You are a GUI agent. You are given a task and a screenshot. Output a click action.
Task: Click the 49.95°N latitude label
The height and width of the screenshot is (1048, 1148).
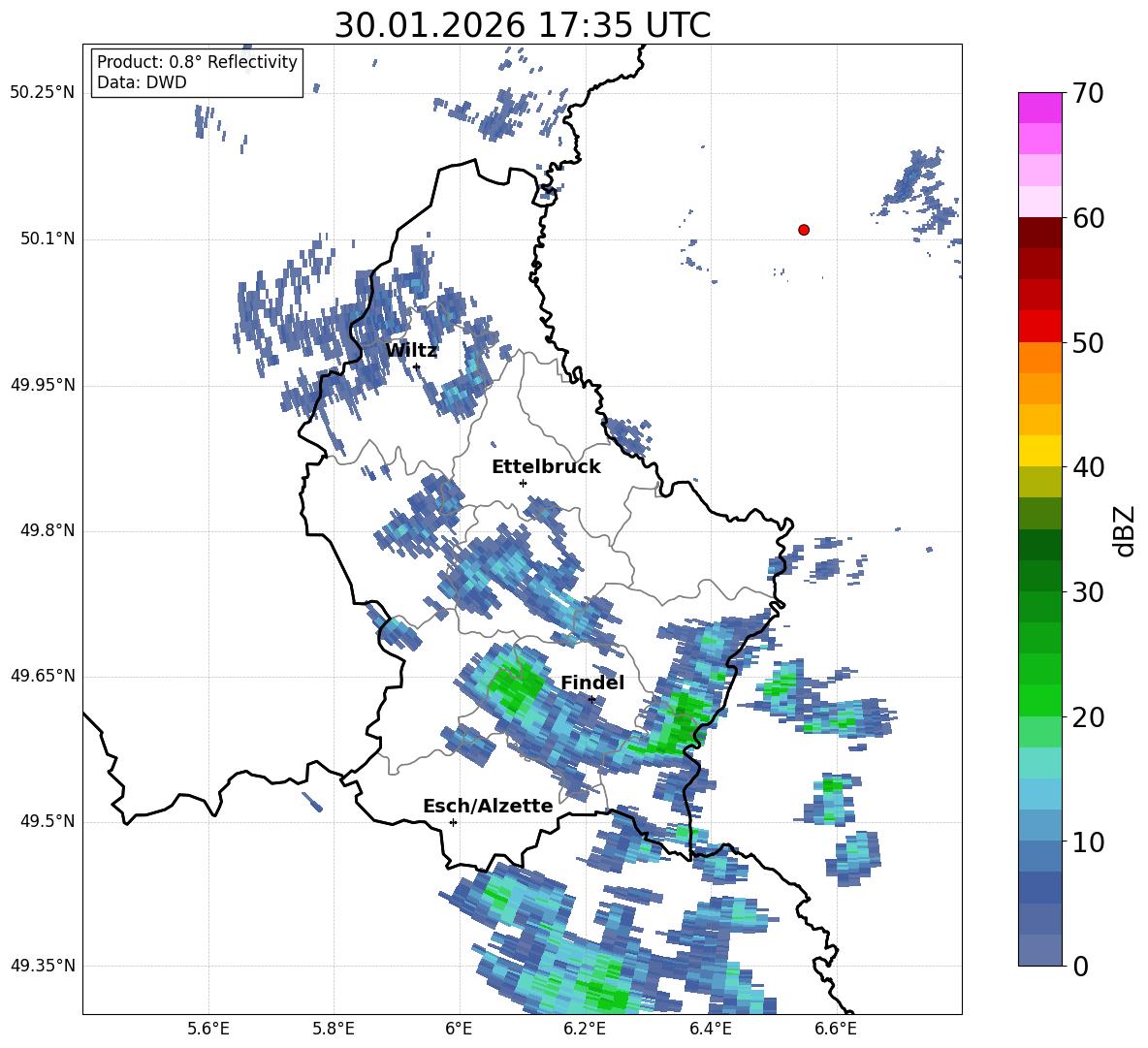[43, 385]
